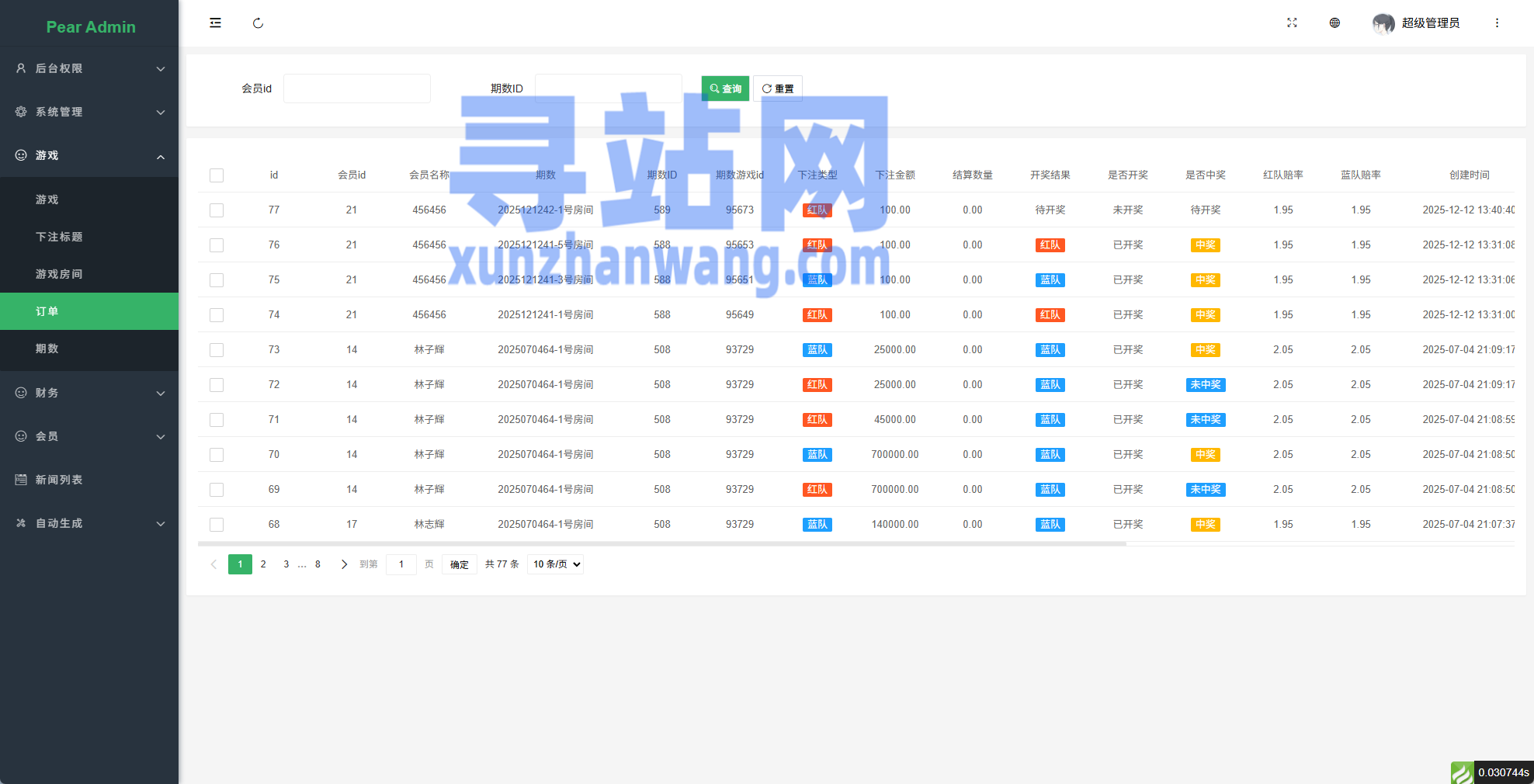The image size is (1534, 784).
Task: Expand the 后台权限 sidebar menu
Action: coord(89,68)
